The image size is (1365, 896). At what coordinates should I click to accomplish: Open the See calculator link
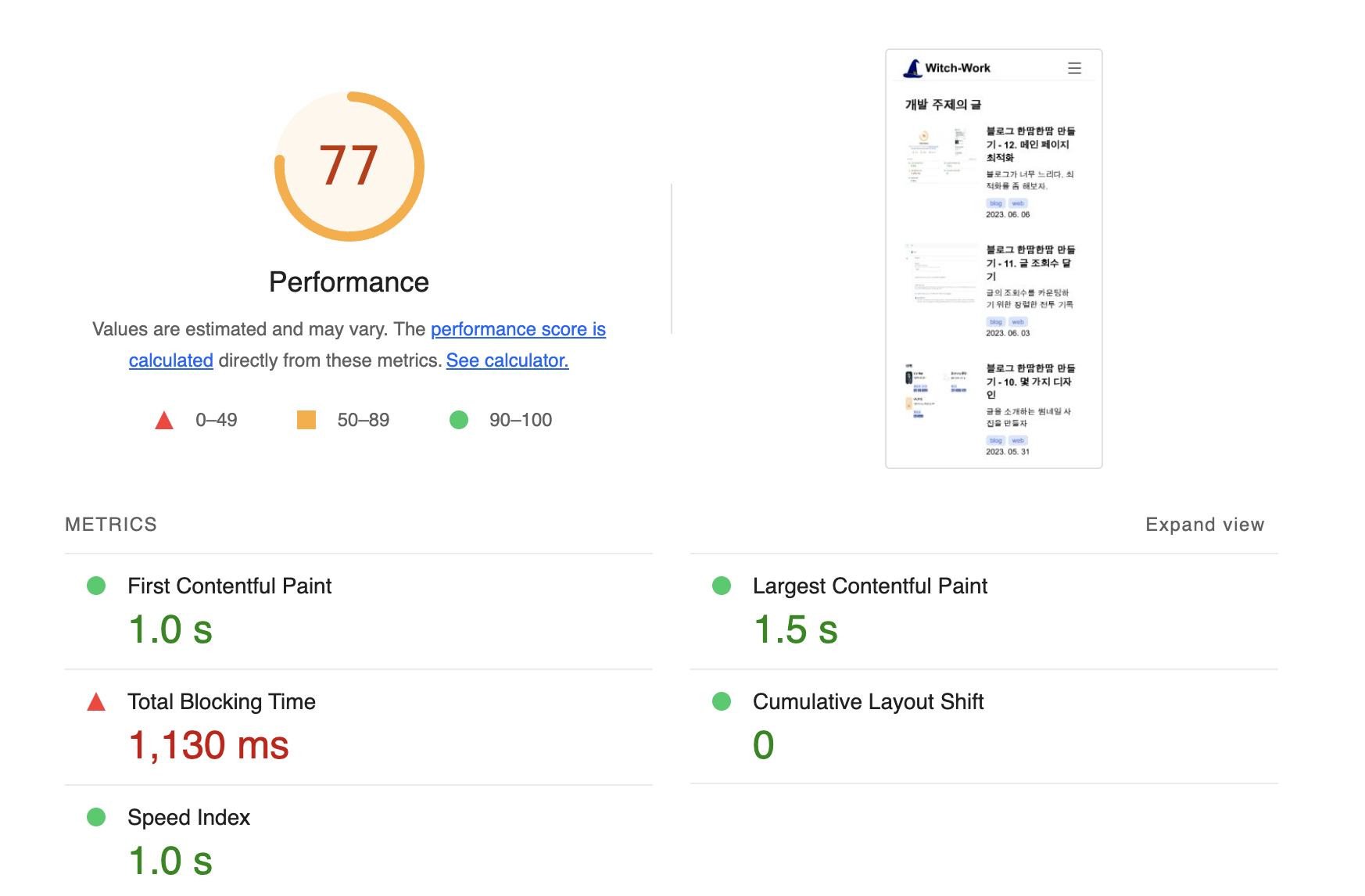pyautogui.click(x=507, y=360)
